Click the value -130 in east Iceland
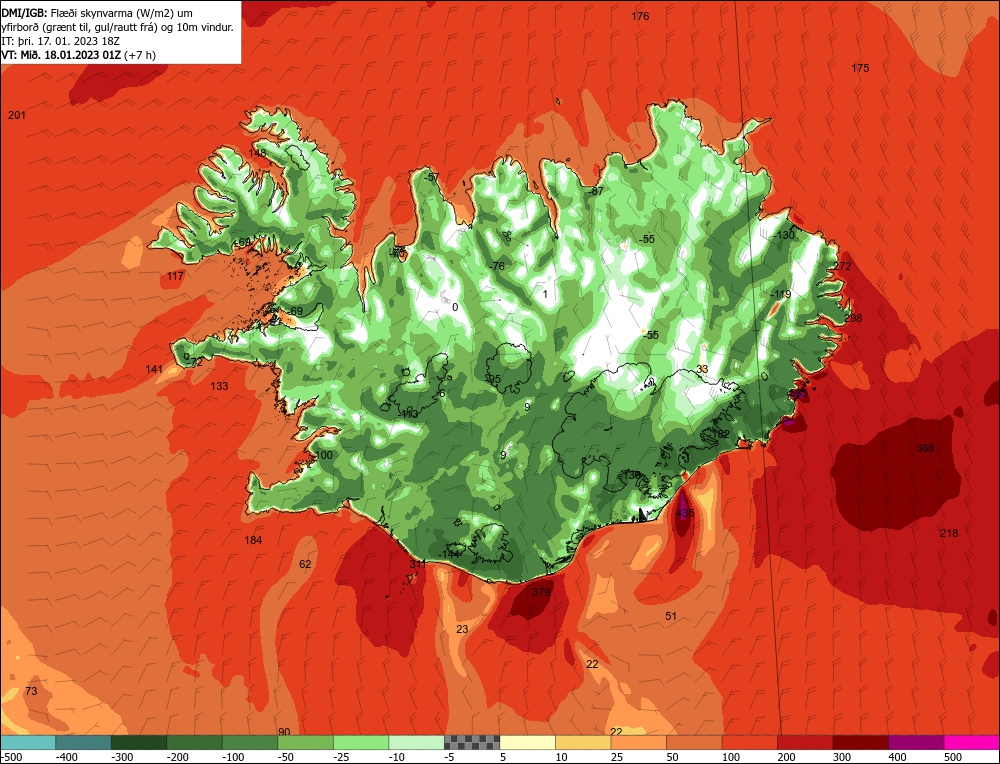The height and width of the screenshot is (764, 1000). tap(784, 235)
